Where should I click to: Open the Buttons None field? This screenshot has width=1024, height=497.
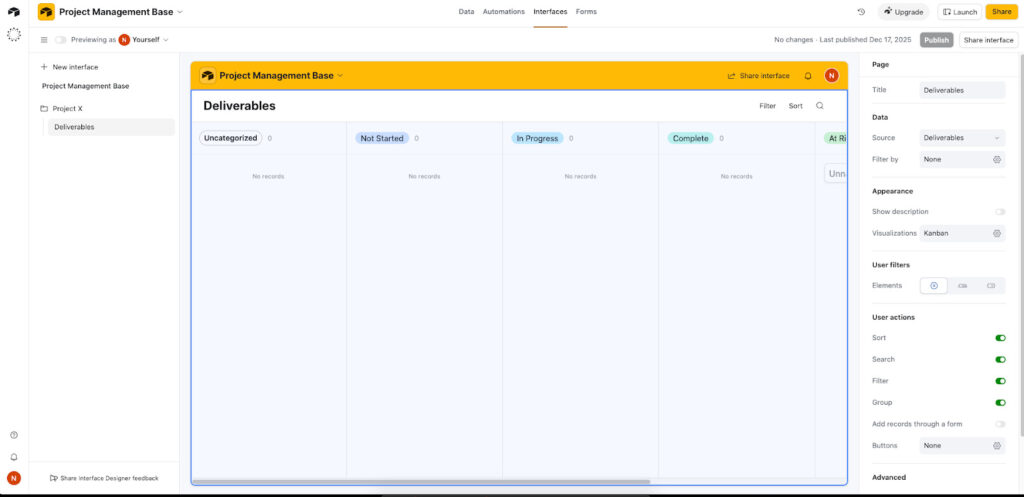click(962, 445)
